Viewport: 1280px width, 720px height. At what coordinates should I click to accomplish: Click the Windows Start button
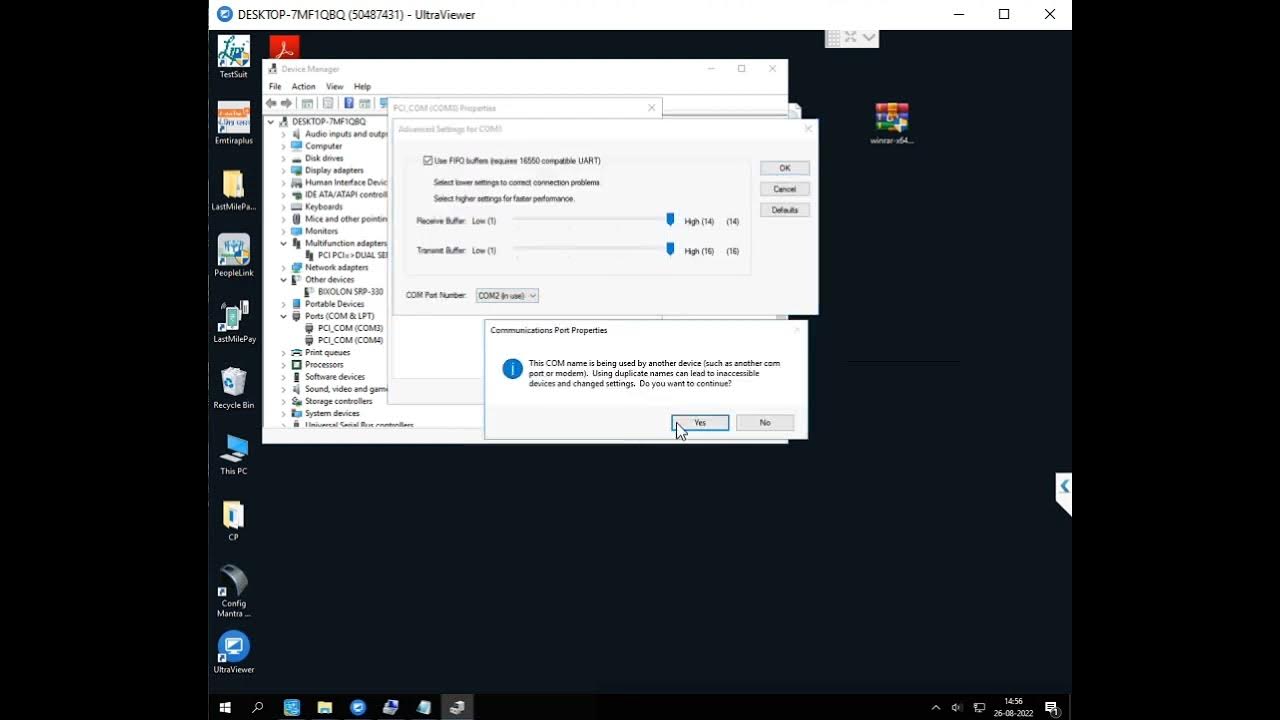click(x=225, y=707)
